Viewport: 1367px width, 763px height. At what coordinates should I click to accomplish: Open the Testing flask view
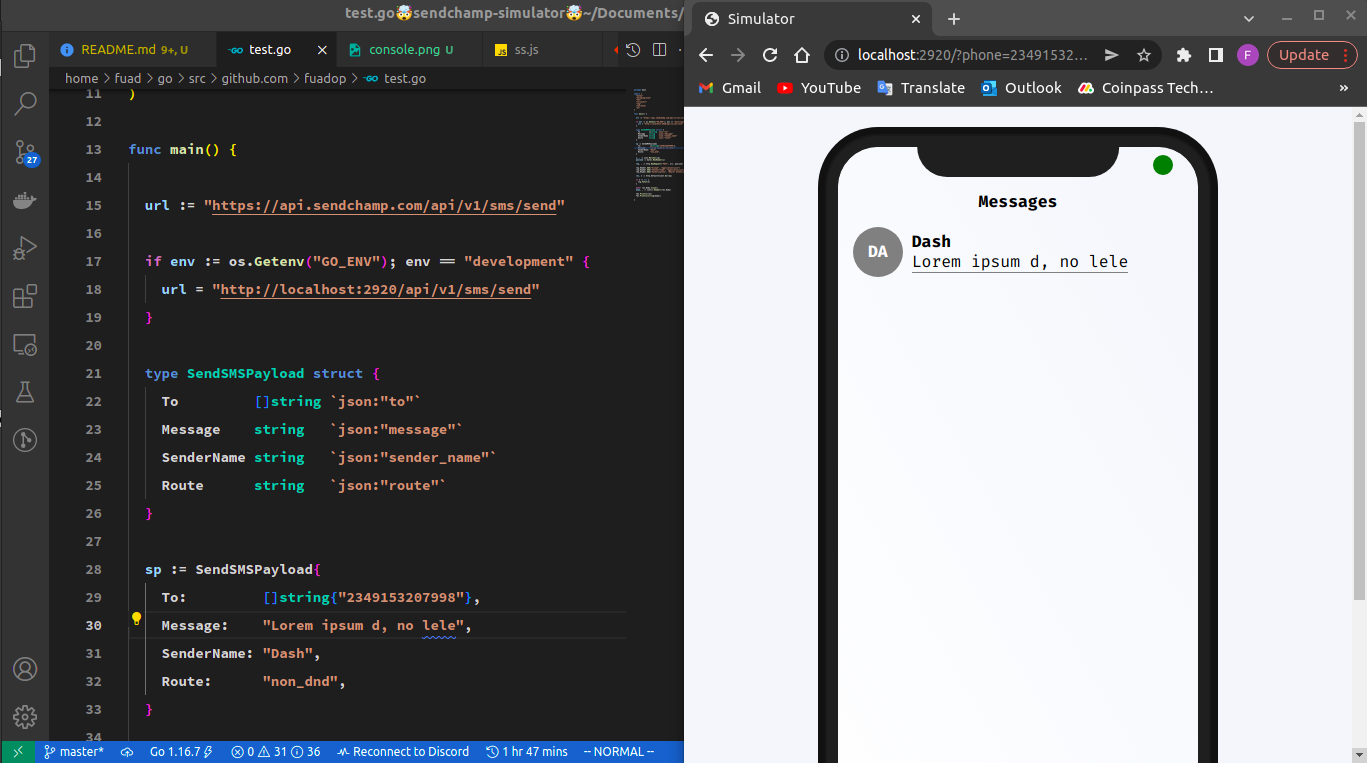25,392
